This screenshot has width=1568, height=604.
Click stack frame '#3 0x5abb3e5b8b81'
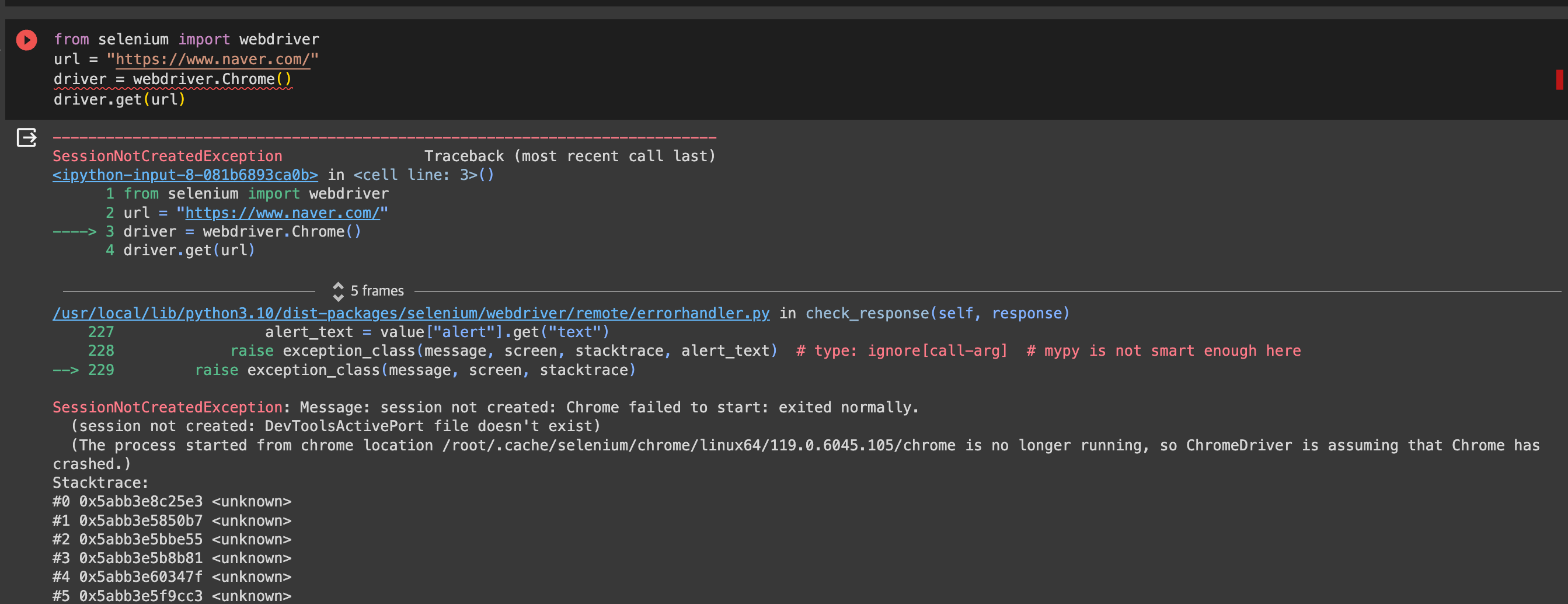pyautogui.click(x=127, y=558)
